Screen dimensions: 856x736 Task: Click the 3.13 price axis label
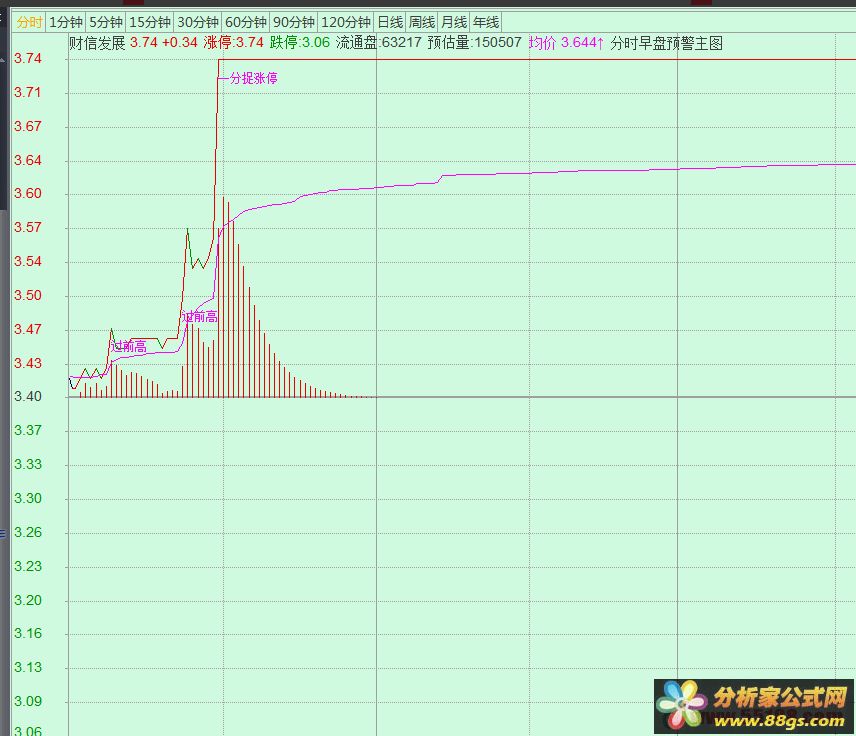[x=28, y=667]
